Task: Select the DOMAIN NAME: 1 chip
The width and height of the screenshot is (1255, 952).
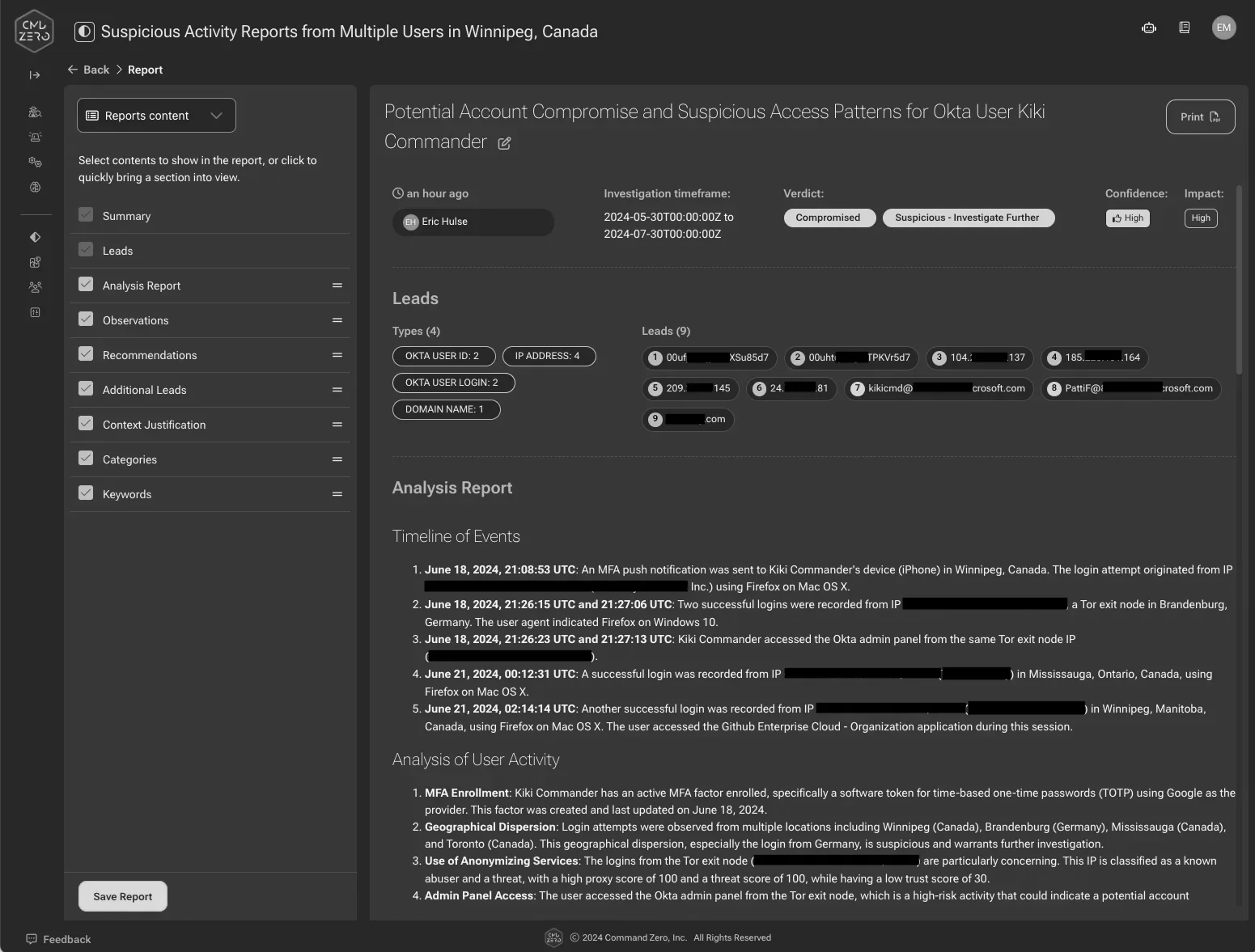Action: [x=446, y=409]
